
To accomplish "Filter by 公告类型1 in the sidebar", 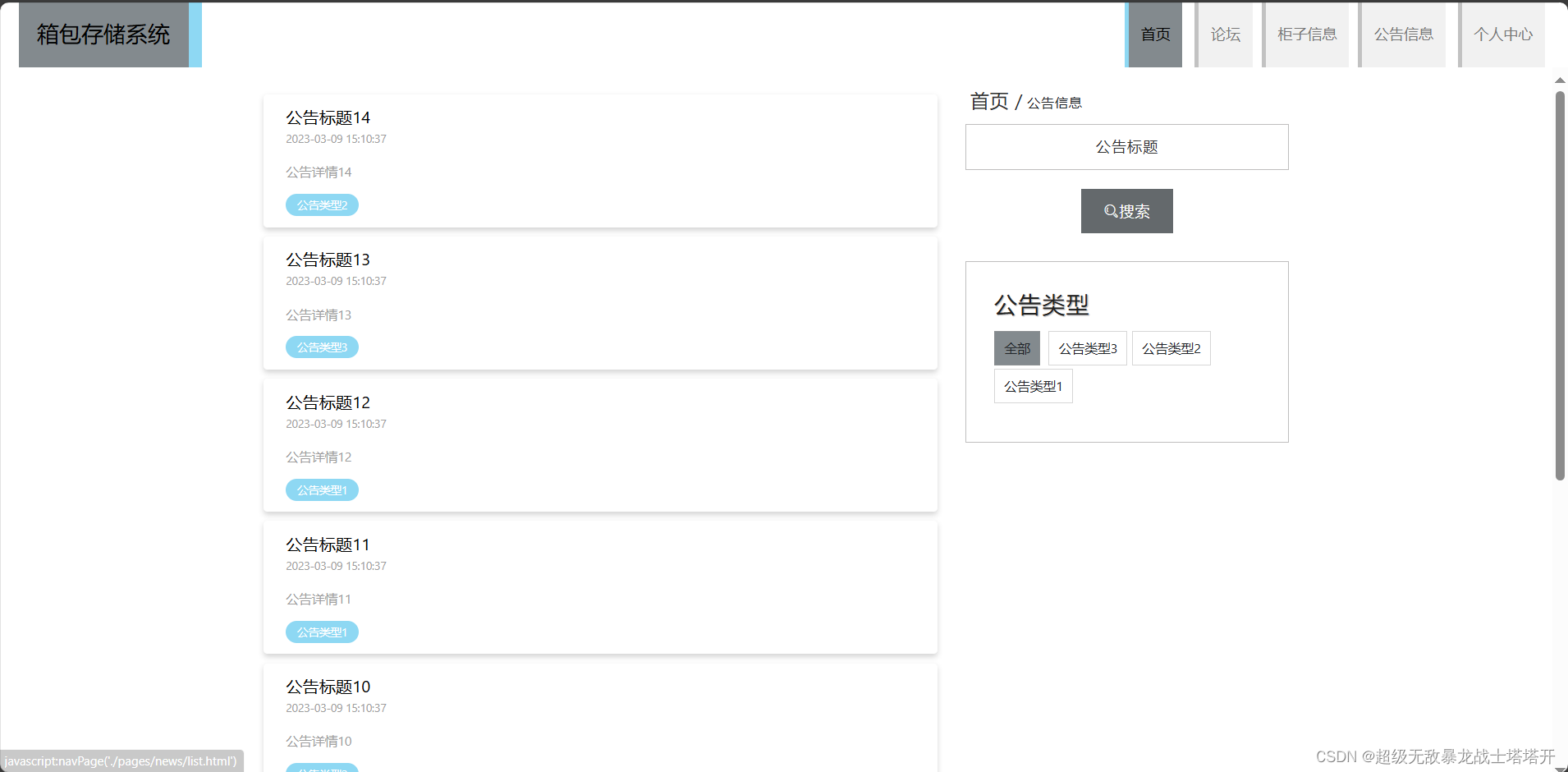I will click(x=1034, y=386).
